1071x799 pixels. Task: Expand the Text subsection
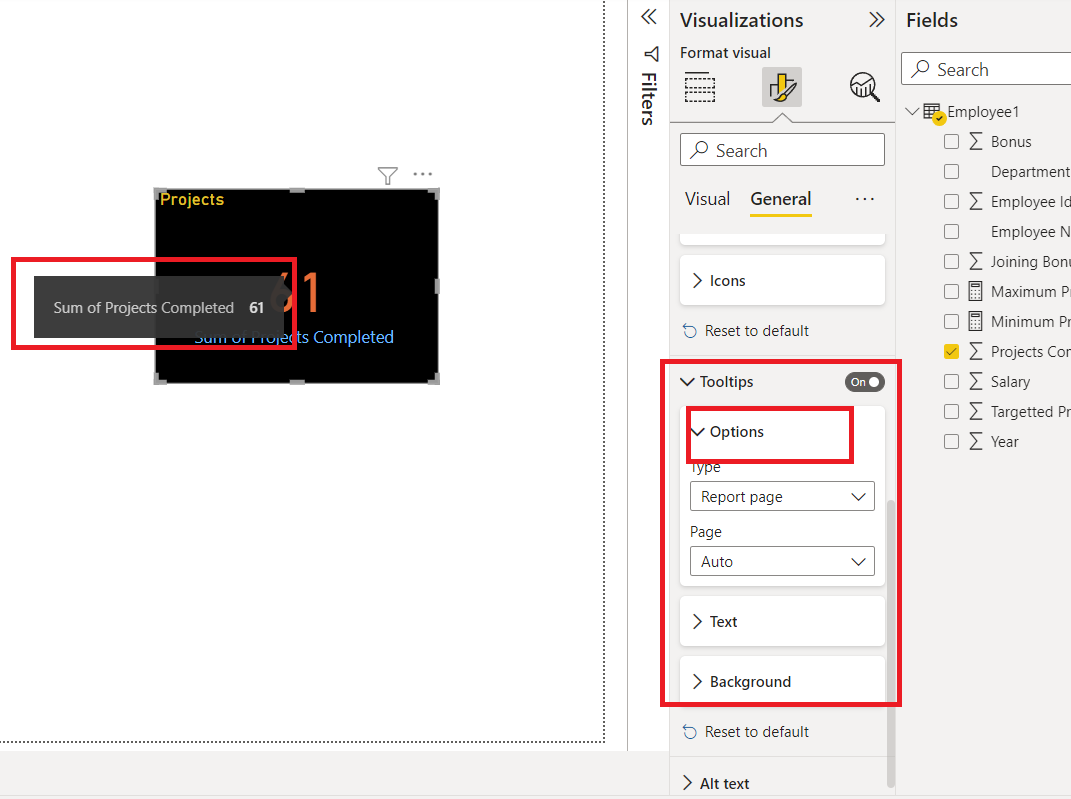(782, 621)
